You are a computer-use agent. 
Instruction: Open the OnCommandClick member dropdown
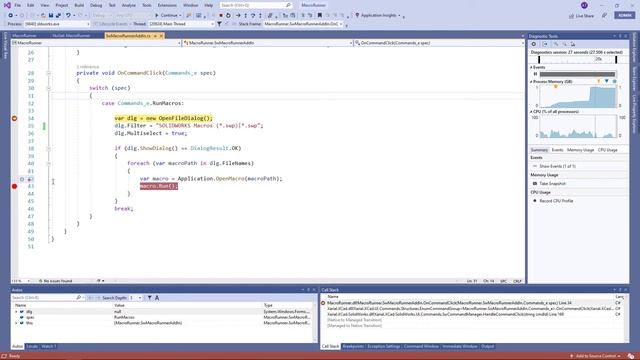click(439, 43)
